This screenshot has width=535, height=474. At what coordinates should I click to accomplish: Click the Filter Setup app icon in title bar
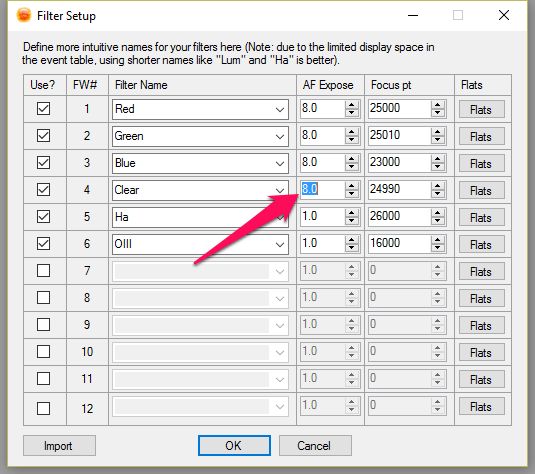(x=24, y=15)
